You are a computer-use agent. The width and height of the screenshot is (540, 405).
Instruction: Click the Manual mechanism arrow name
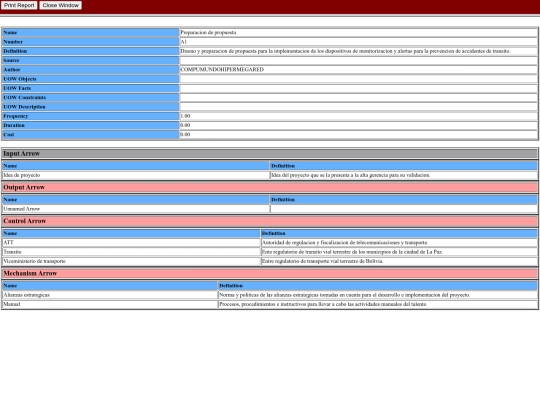[12, 304]
